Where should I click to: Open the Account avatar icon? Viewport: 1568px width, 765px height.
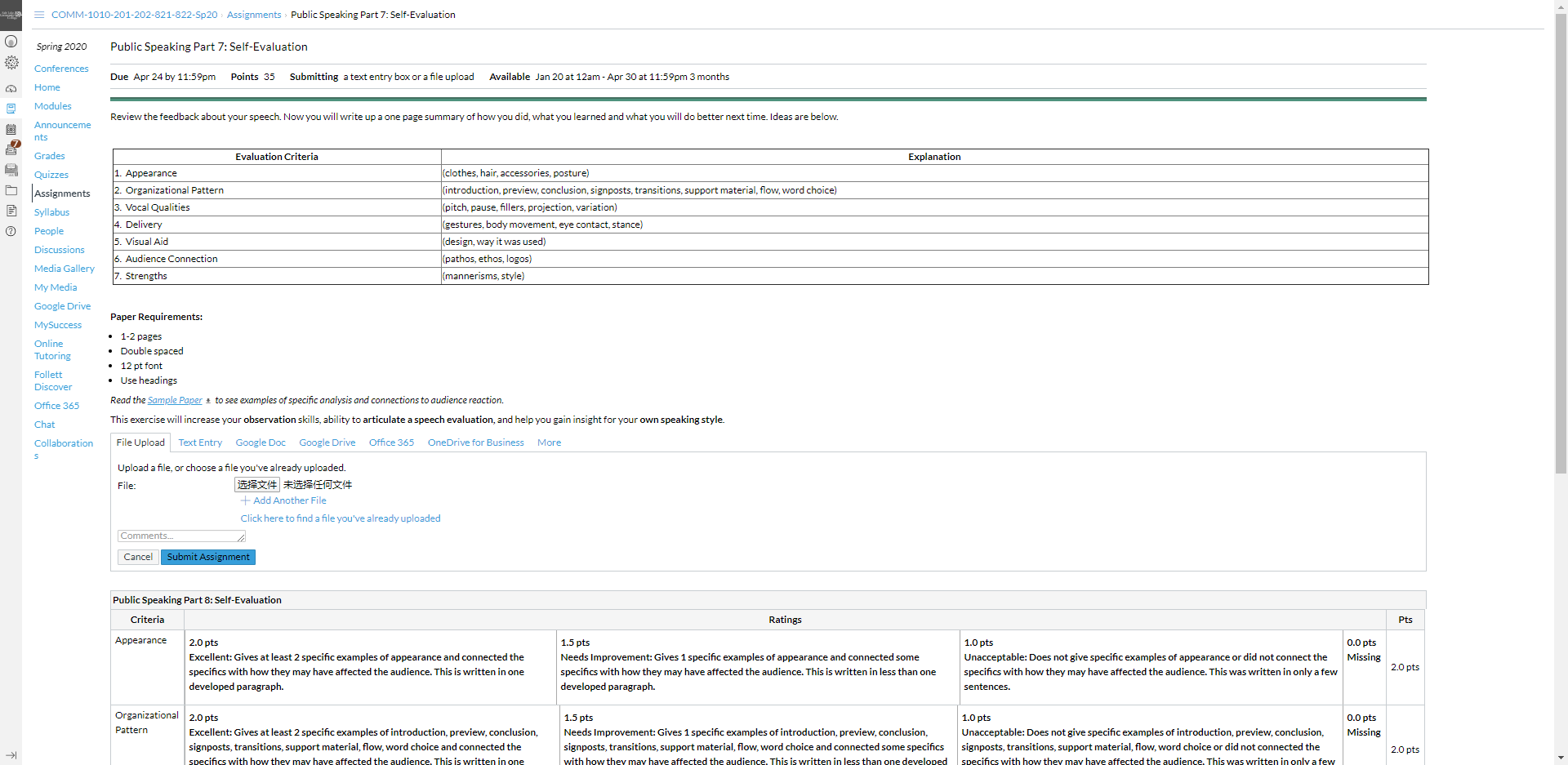(x=11, y=41)
